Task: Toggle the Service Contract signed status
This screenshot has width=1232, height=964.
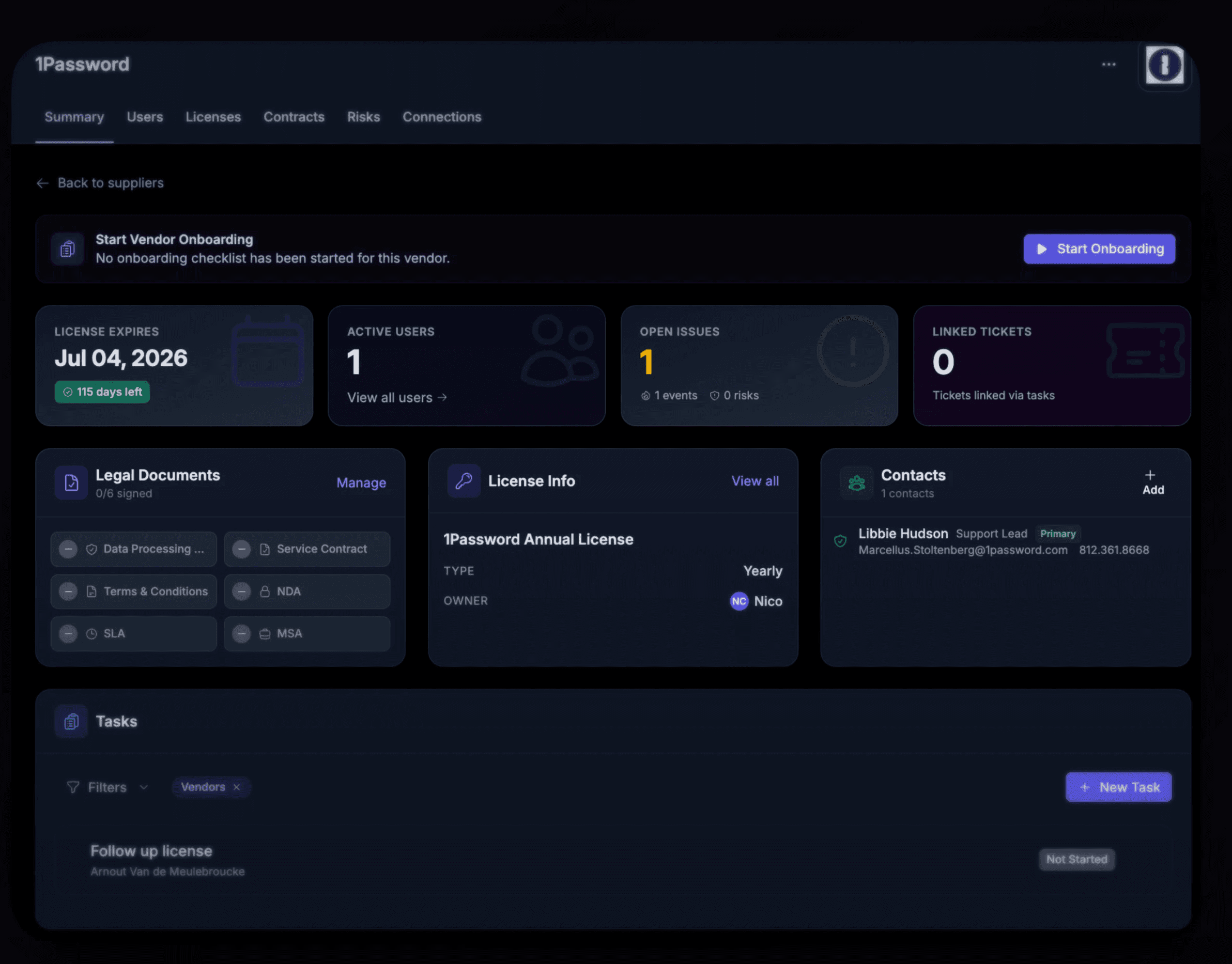Action: tap(242, 549)
